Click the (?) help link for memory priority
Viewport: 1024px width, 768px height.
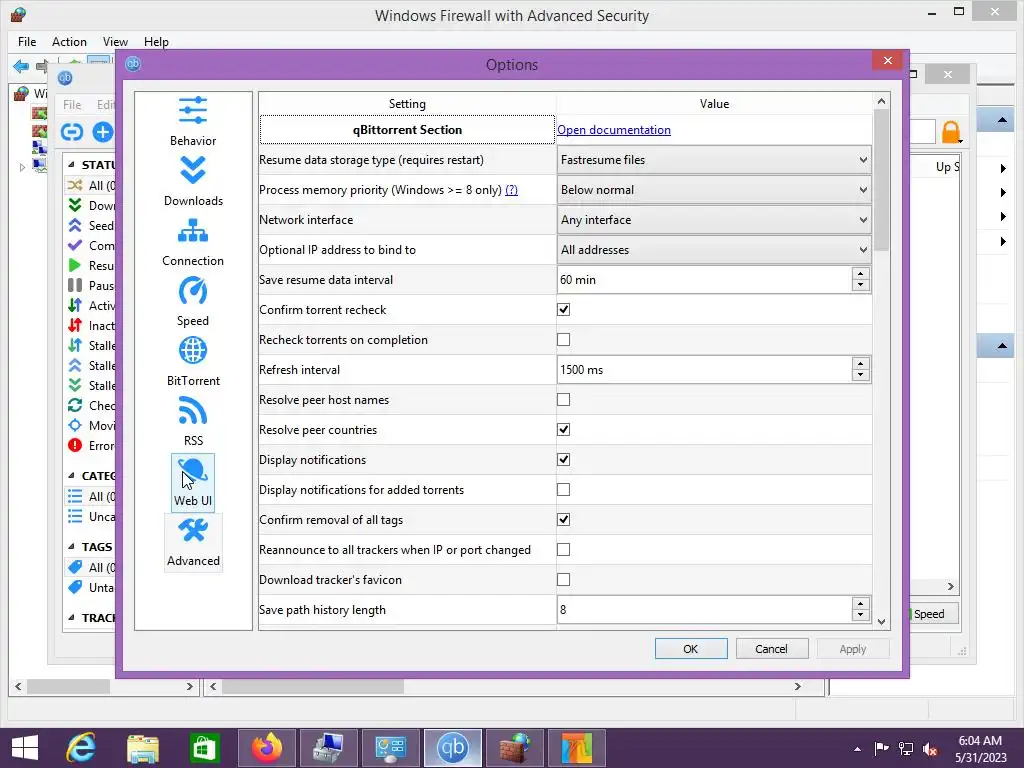point(511,190)
